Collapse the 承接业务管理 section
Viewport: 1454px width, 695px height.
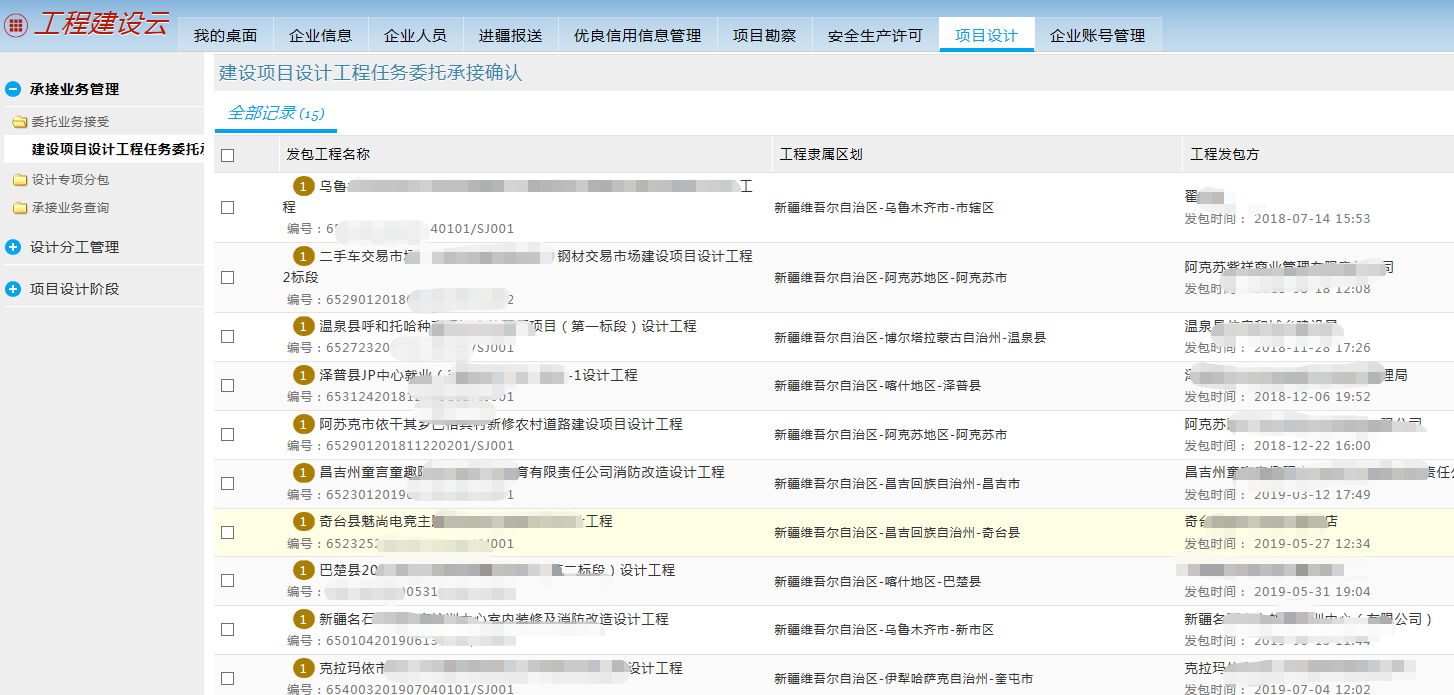(x=13, y=89)
